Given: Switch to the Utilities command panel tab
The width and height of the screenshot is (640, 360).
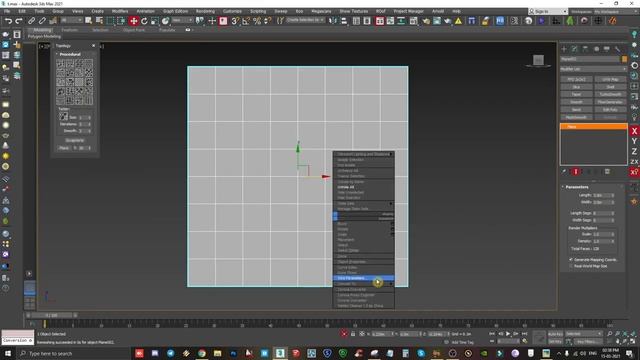Looking at the screenshot, I should pyautogui.click(x=618, y=49).
